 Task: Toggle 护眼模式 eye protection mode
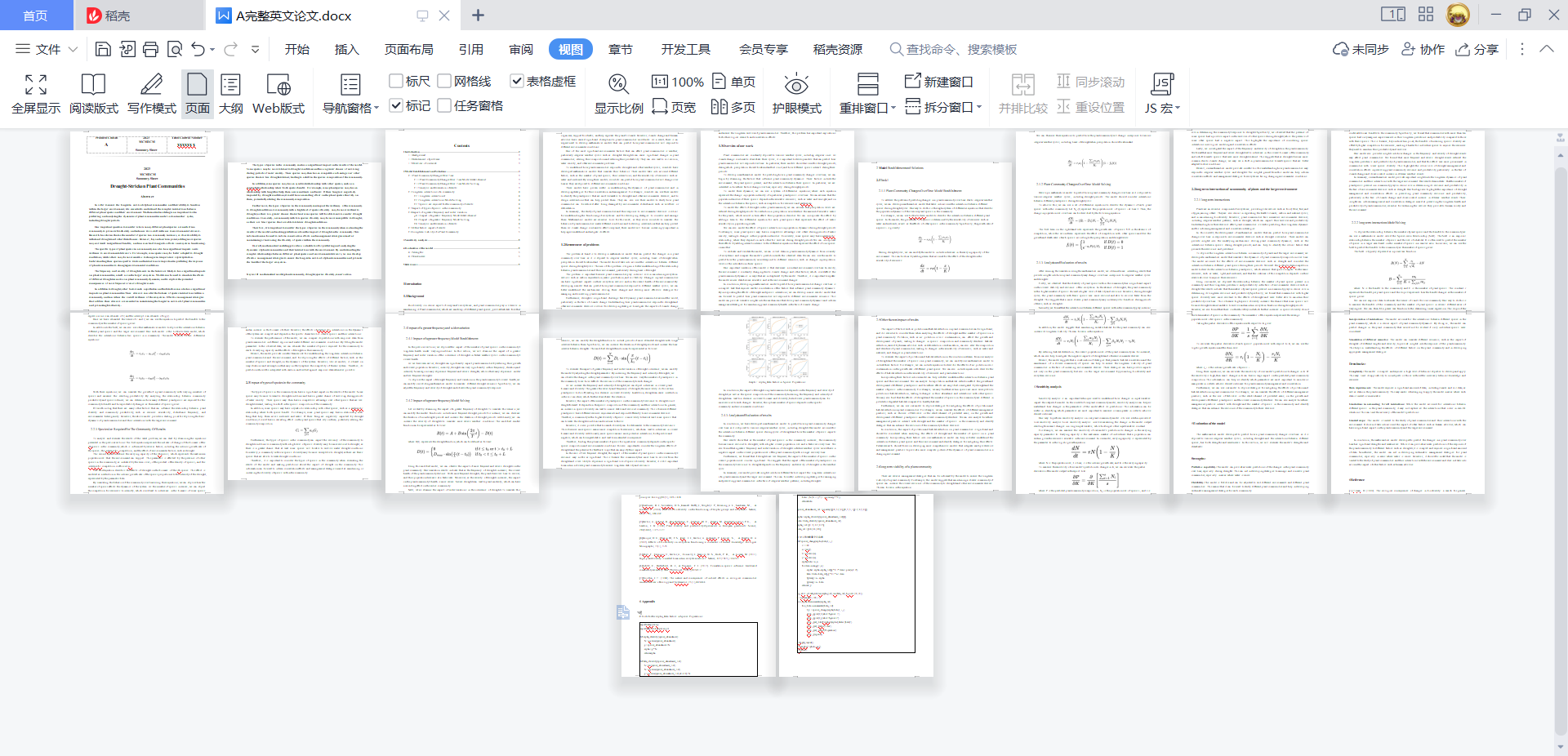coord(796,95)
